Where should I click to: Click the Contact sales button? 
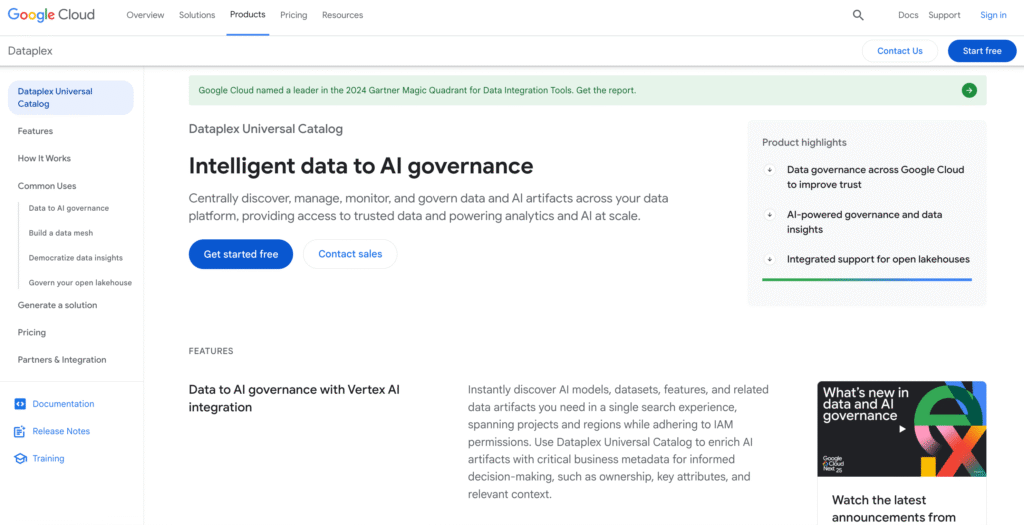350,254
